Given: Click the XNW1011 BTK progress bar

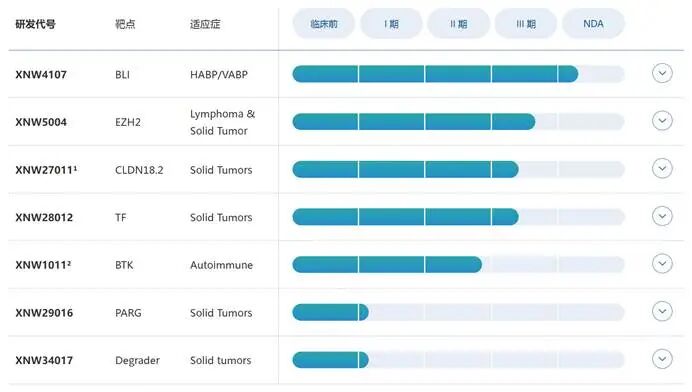Looking at the screenshot, I should tap(459, 265).
